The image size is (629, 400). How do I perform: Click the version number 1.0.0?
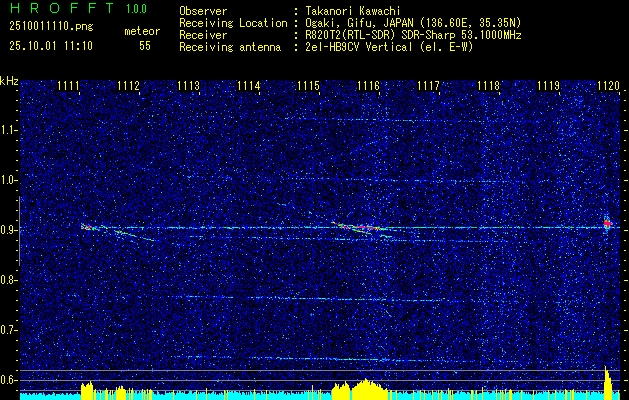tap(136, 8)
